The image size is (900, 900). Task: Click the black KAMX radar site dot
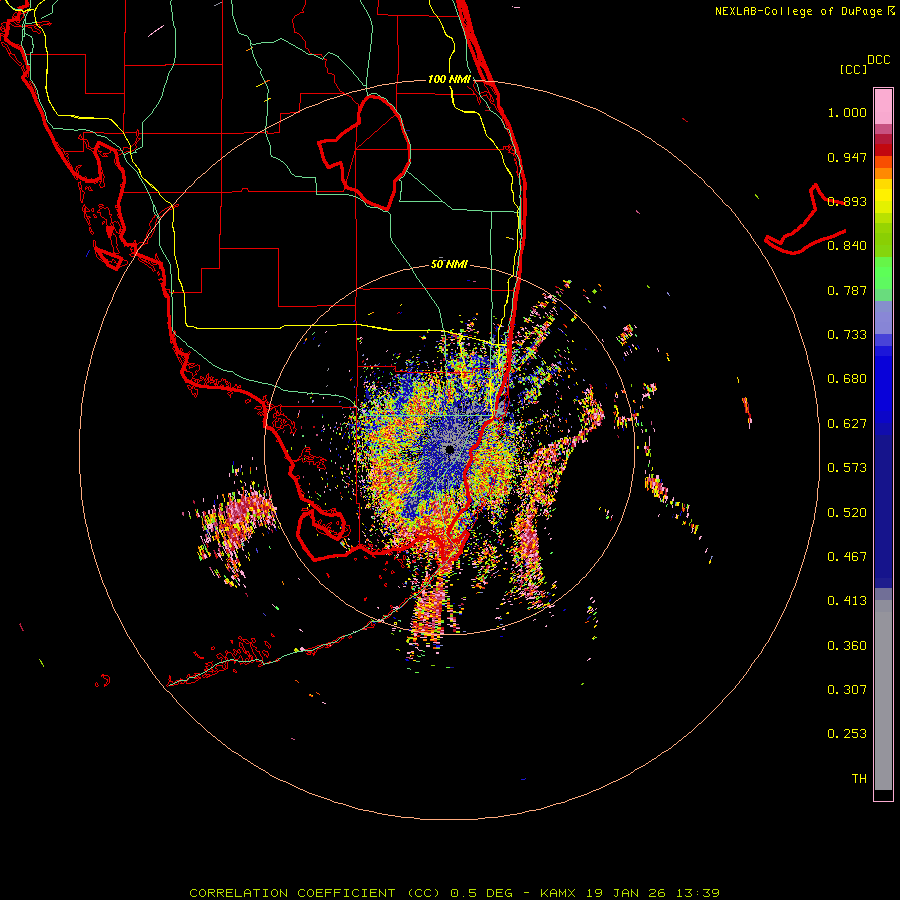450,450
